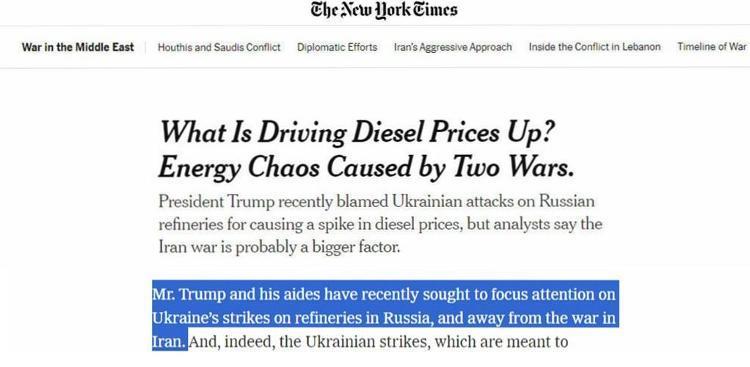This screenshot has width=750, height=367.
Task: Click 'President Trump' in the article summary
Action: (217, 201)
